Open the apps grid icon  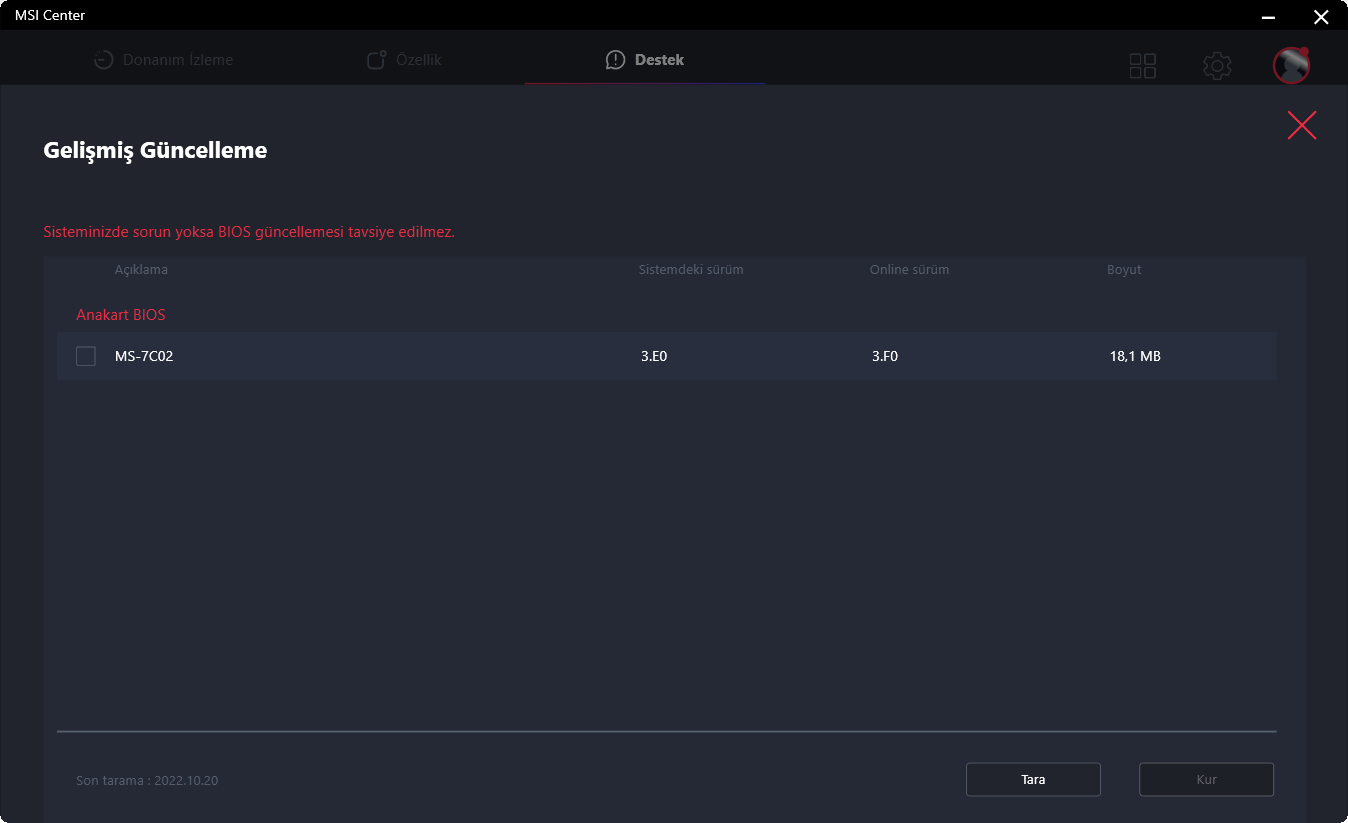(x=1142, y=66)
